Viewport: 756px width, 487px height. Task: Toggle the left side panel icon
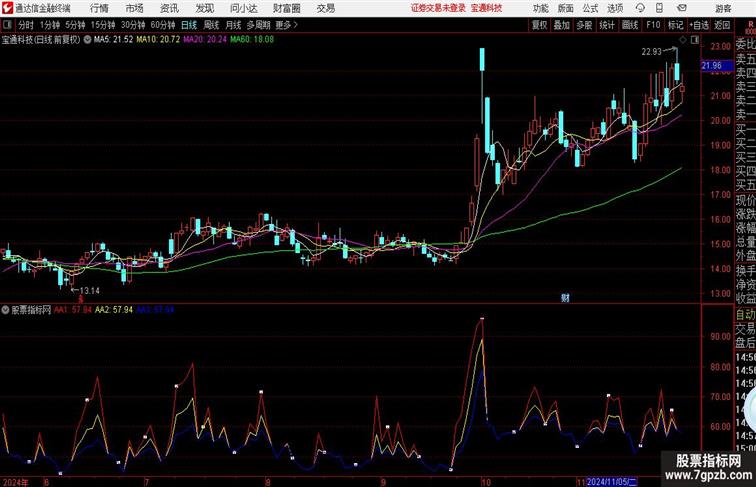(7, 25)
